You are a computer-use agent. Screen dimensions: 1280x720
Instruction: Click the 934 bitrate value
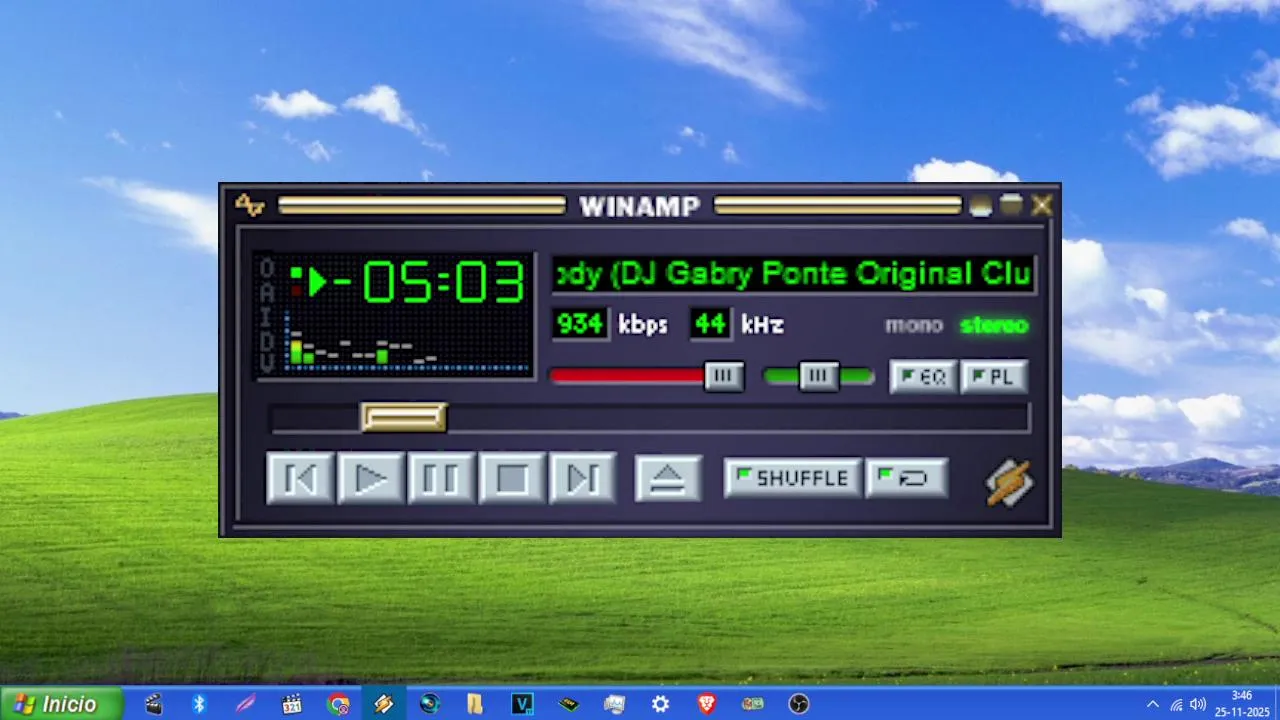580,324
